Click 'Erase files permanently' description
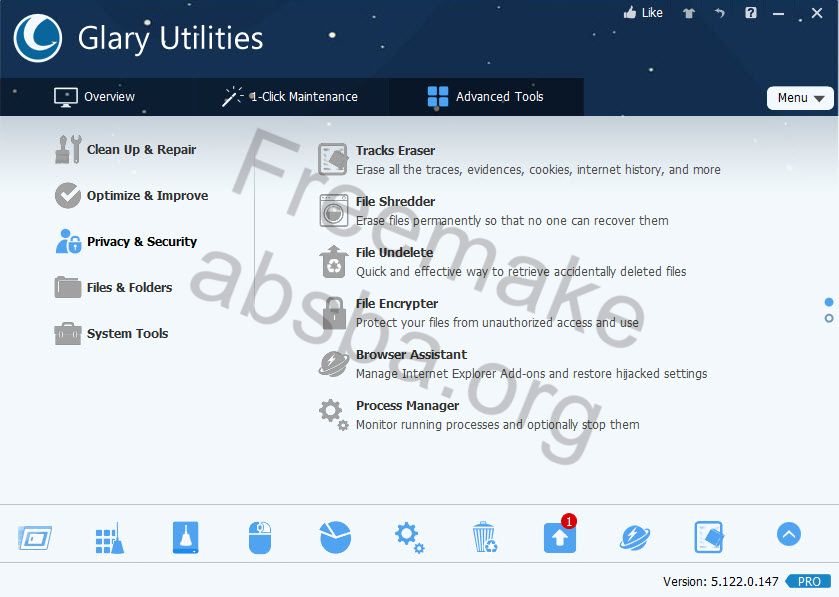Viewport: 839px width, 597px height. point(512,220)
